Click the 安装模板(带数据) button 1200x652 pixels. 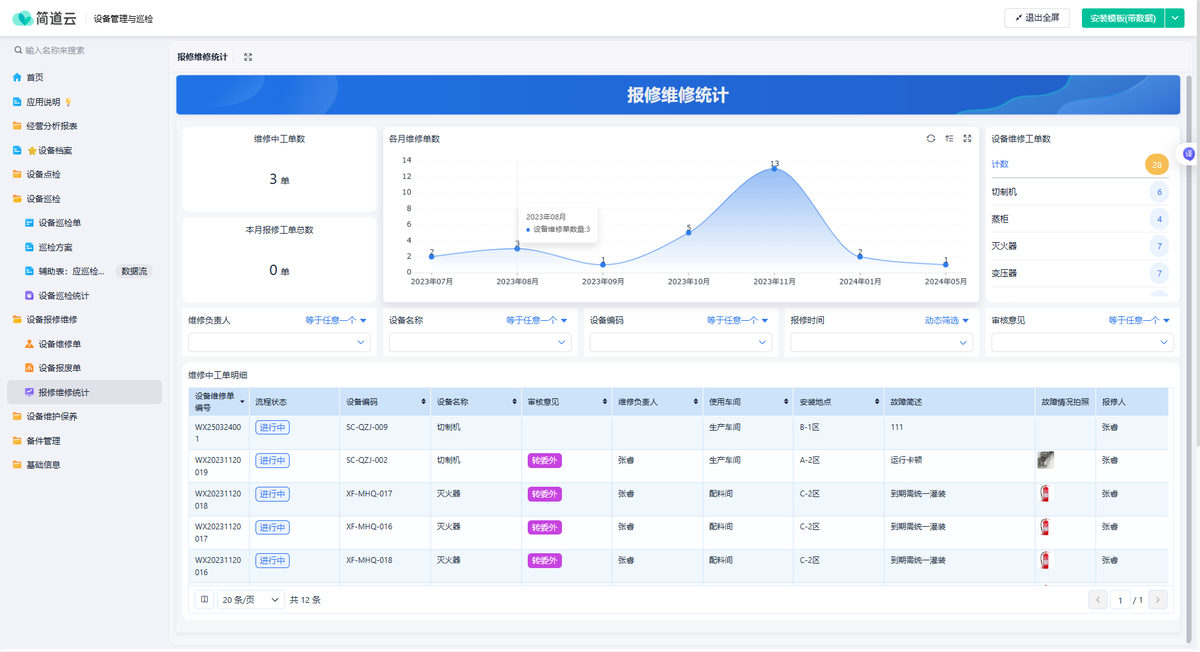(x=1122, y=18)
